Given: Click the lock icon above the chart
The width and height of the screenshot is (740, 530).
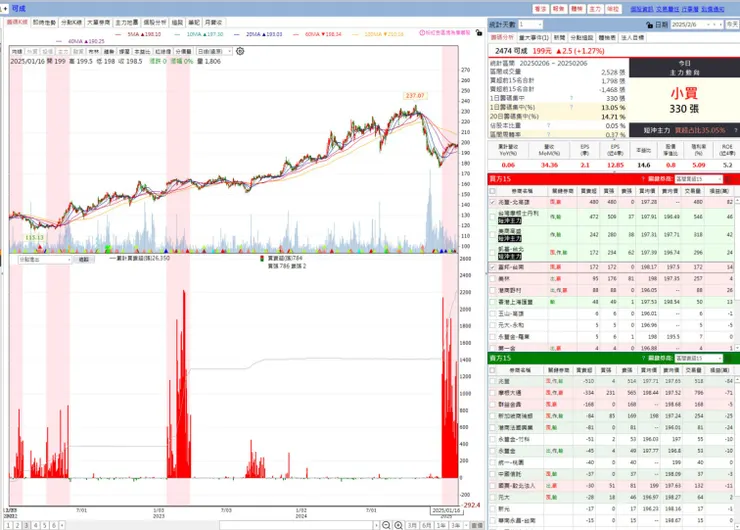Looking at the screenshot, I should [479, 33].
